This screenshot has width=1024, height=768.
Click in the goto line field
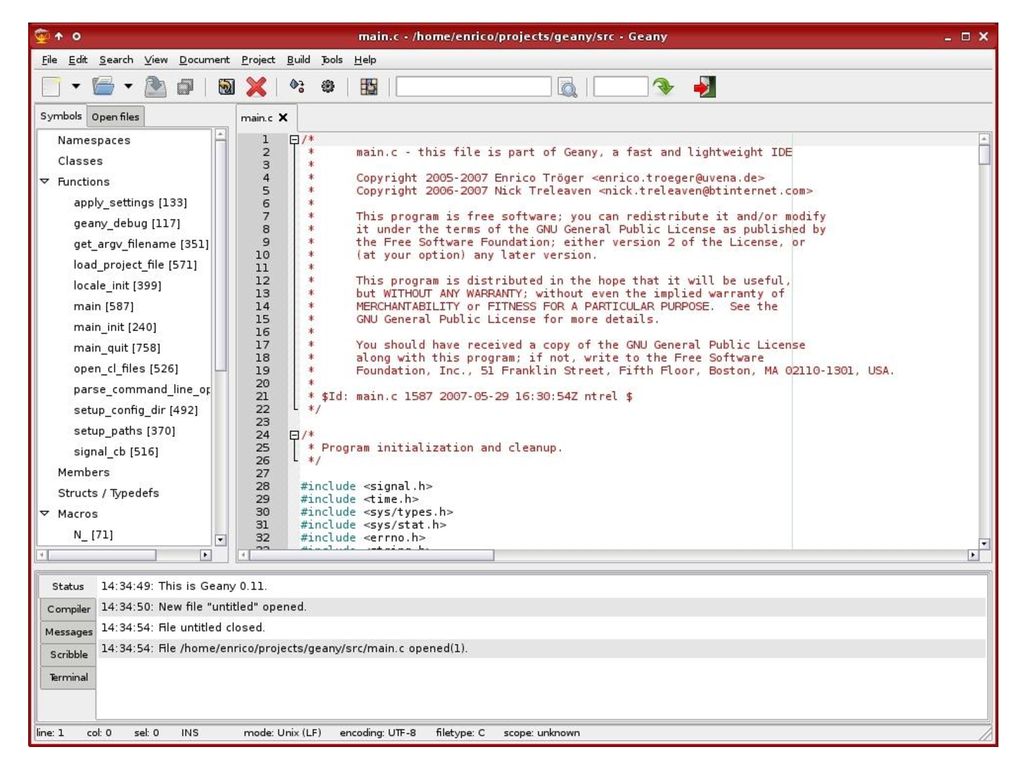tap(620, 87)
